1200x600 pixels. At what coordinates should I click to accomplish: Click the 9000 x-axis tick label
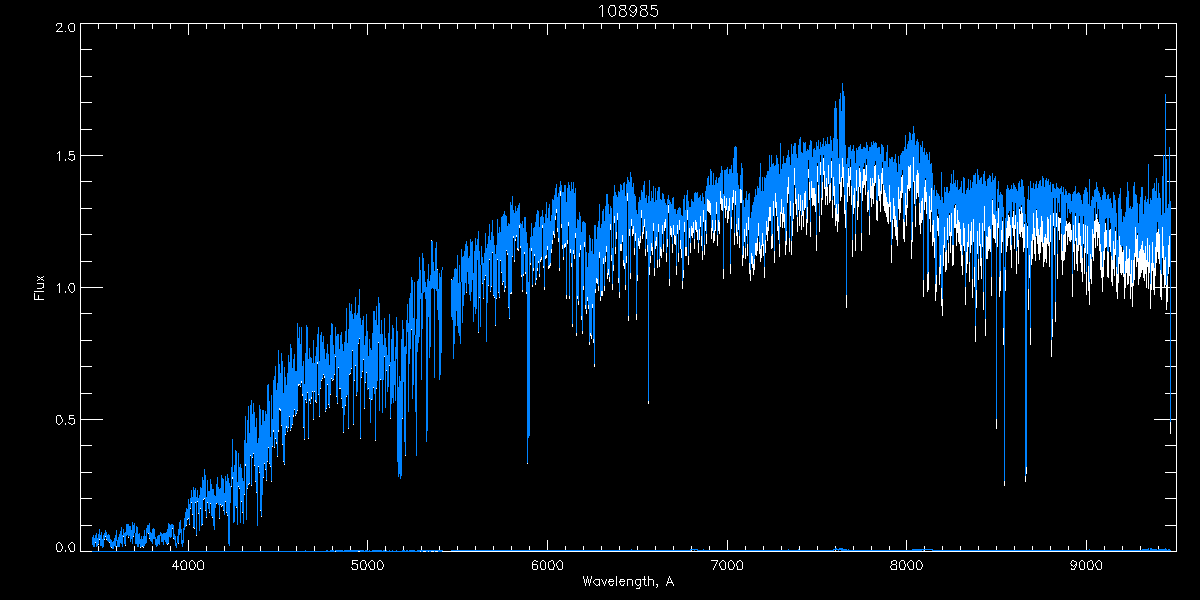tap(1086, 566)
